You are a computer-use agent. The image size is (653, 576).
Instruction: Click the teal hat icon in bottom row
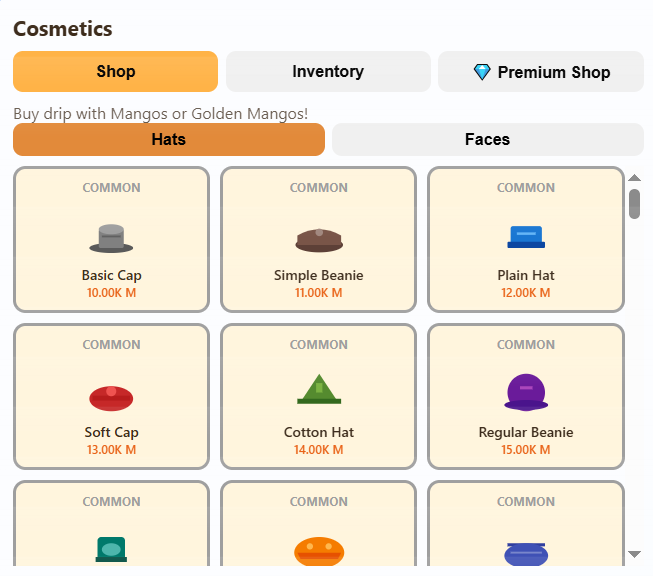tap(111, 549)
